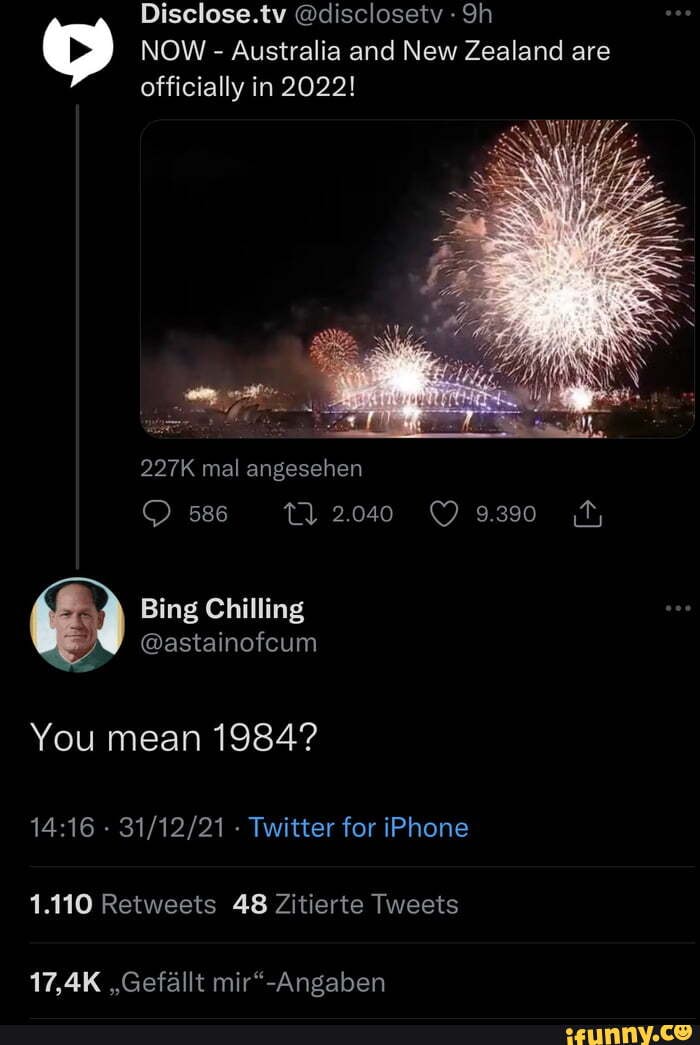Open the share icon on the fireworks tweet

point(588,514)
